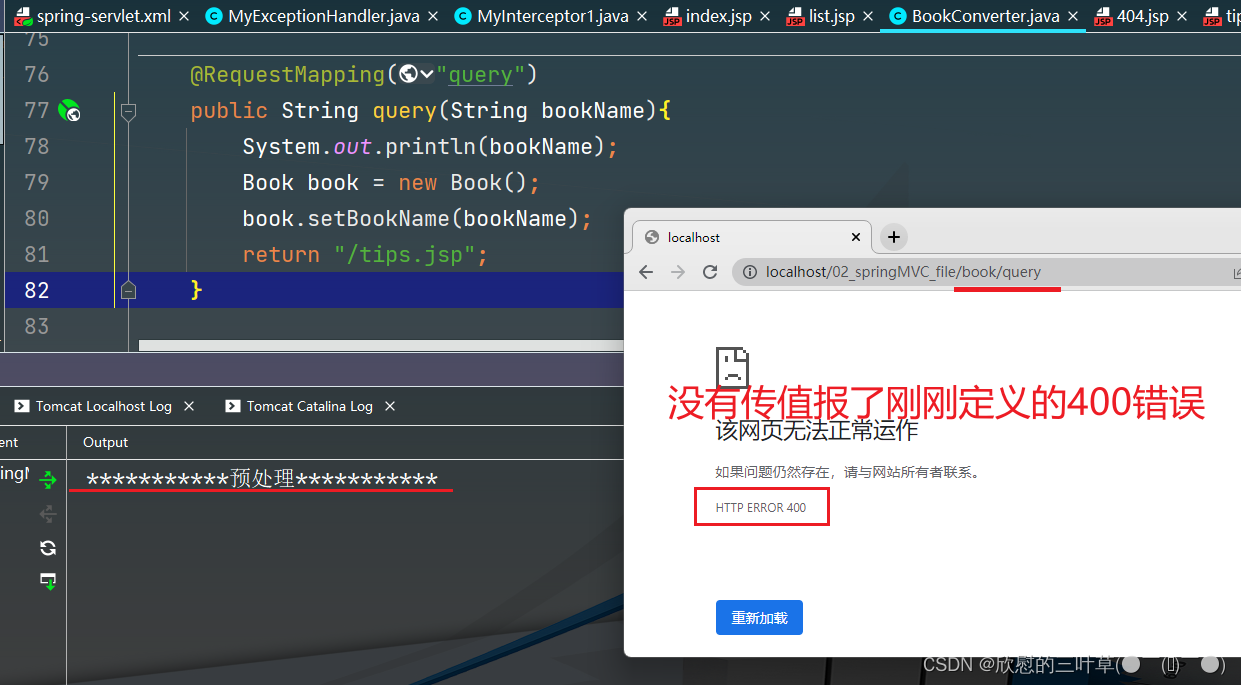Viewport: 1241px width, 685px height.
Task: Click the "query" mapping string on line 76
Action: (x=481, y=74)
